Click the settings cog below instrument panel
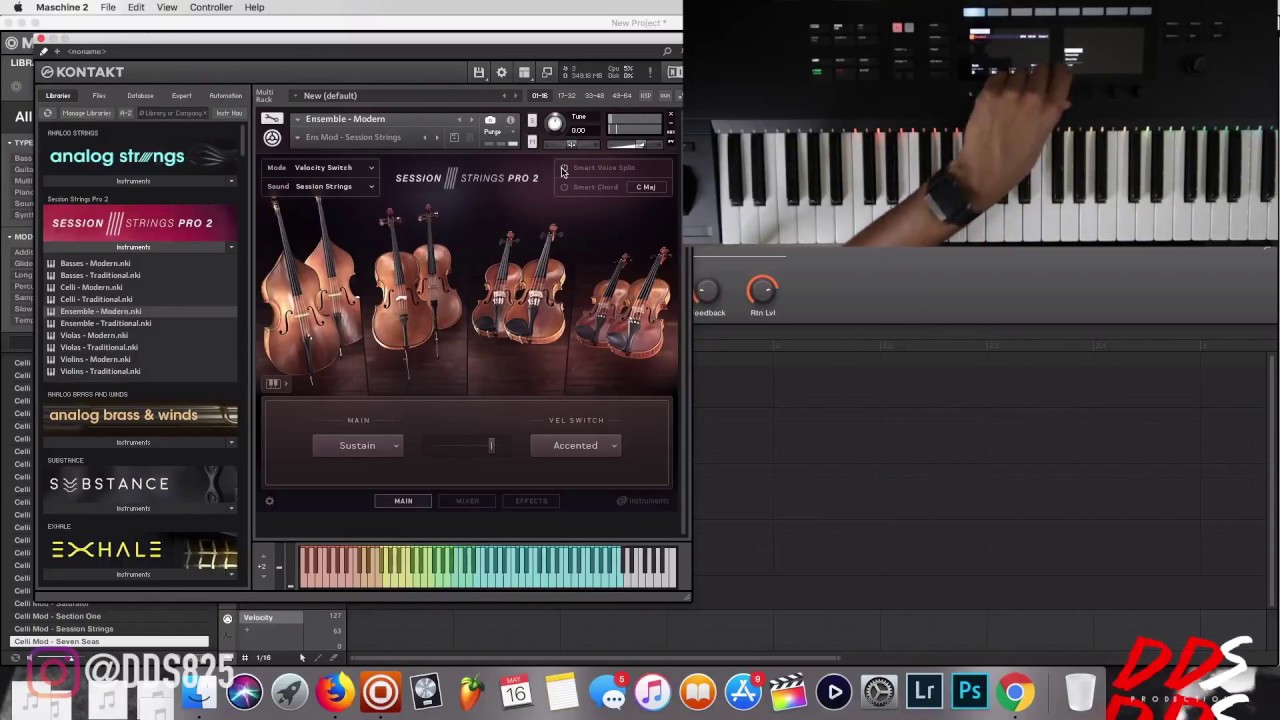The image size is (1280, 720). [269, 501]
